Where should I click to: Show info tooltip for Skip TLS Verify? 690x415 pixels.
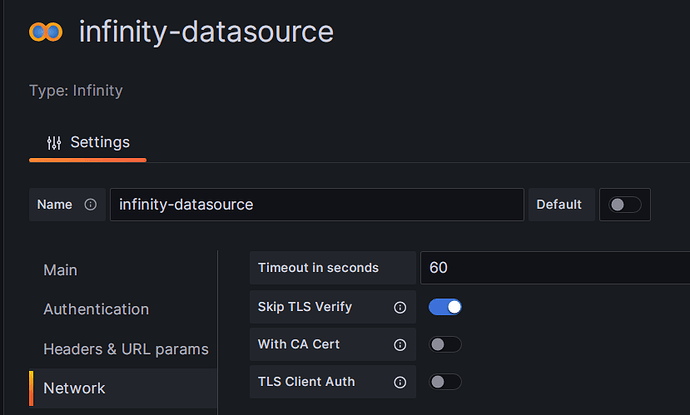pyautogui.click(x=400, y=307)
